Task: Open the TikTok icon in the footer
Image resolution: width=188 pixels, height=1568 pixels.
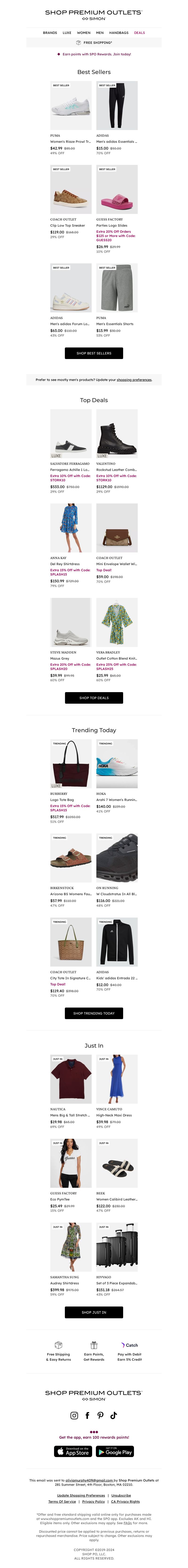Action: click(x=114, y=1415)
